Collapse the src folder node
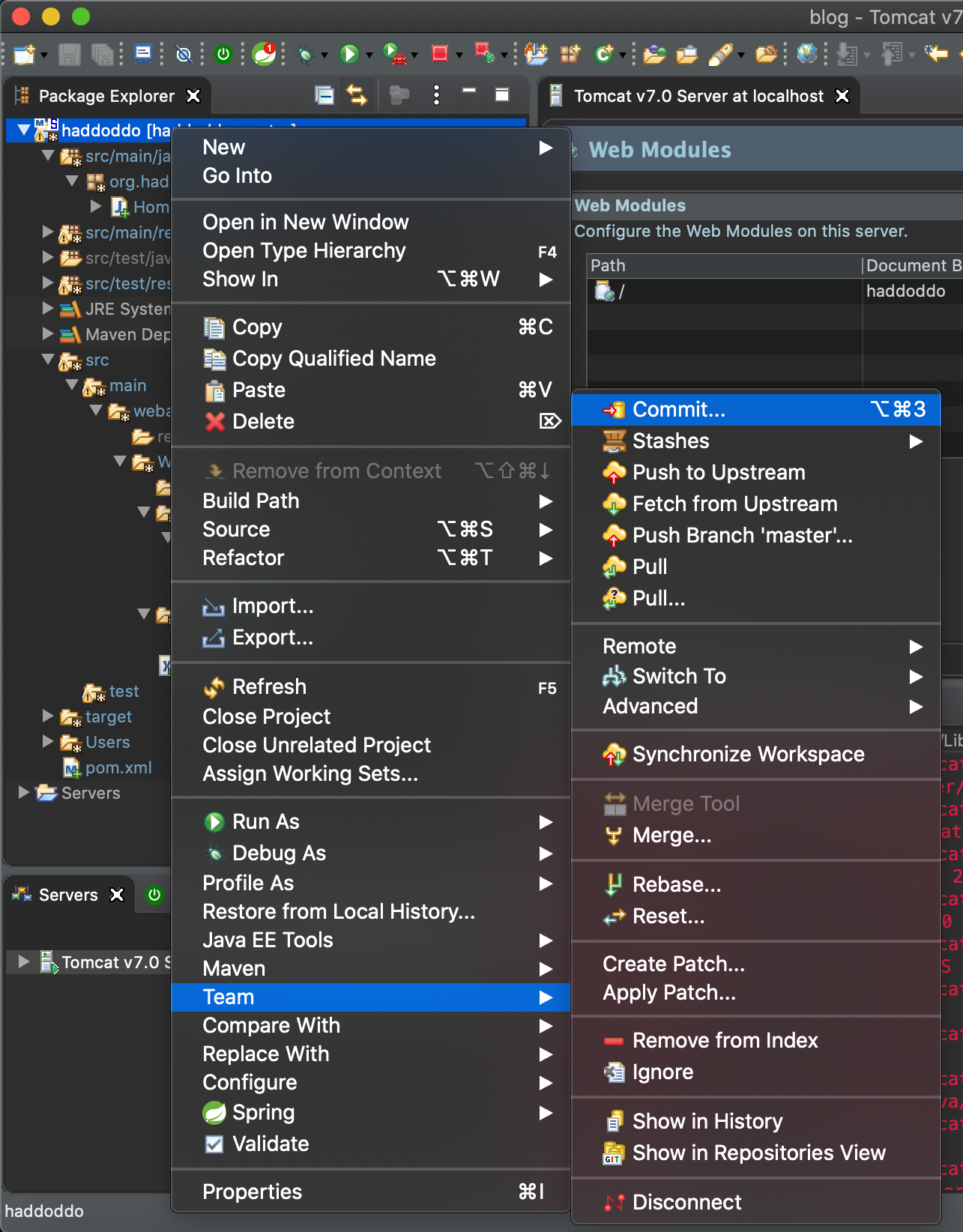963x1232 pixels. [x=48, y=360]
